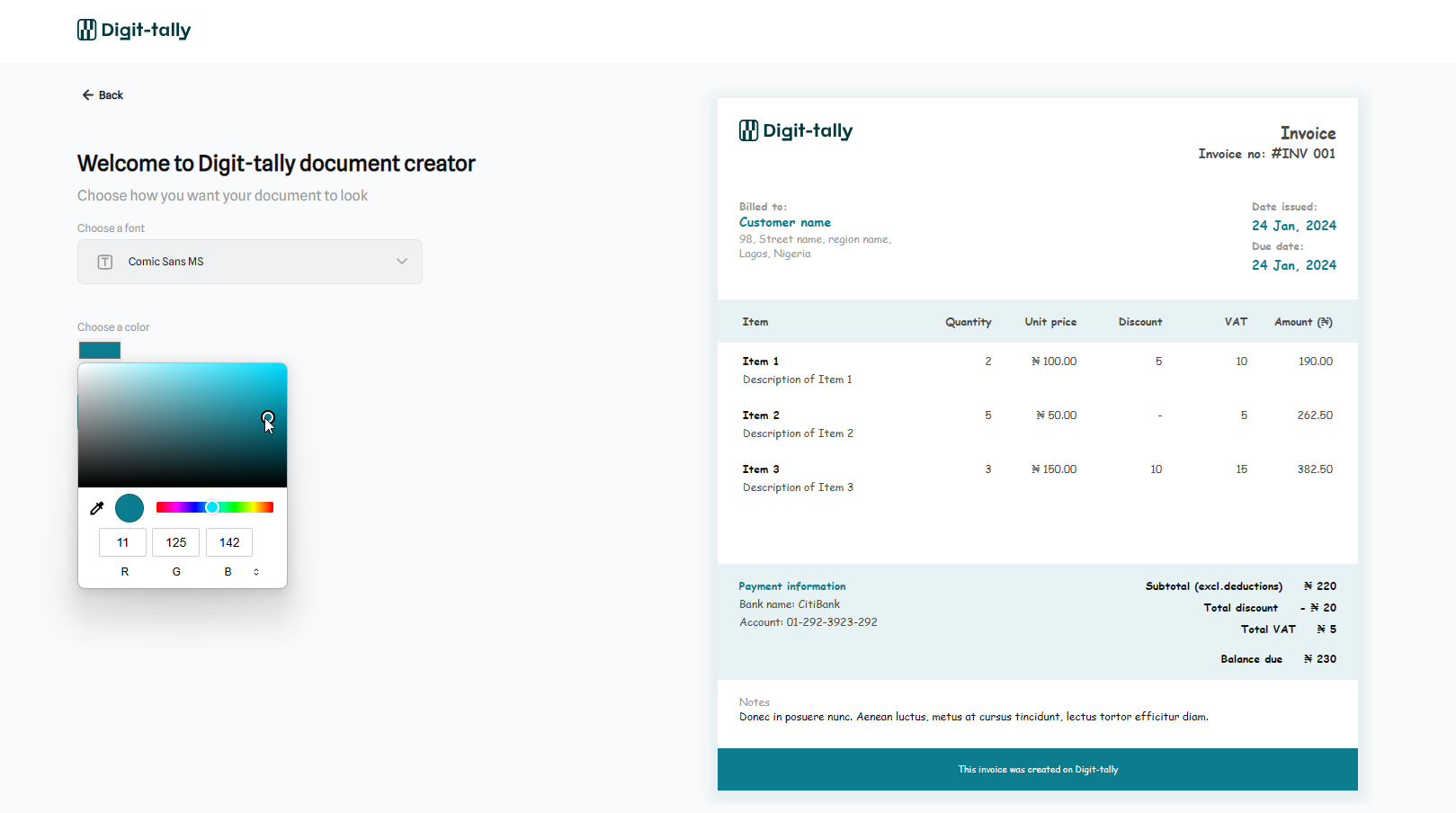
Task: Click the saturation gradient color area
Action: coord(183,425)
